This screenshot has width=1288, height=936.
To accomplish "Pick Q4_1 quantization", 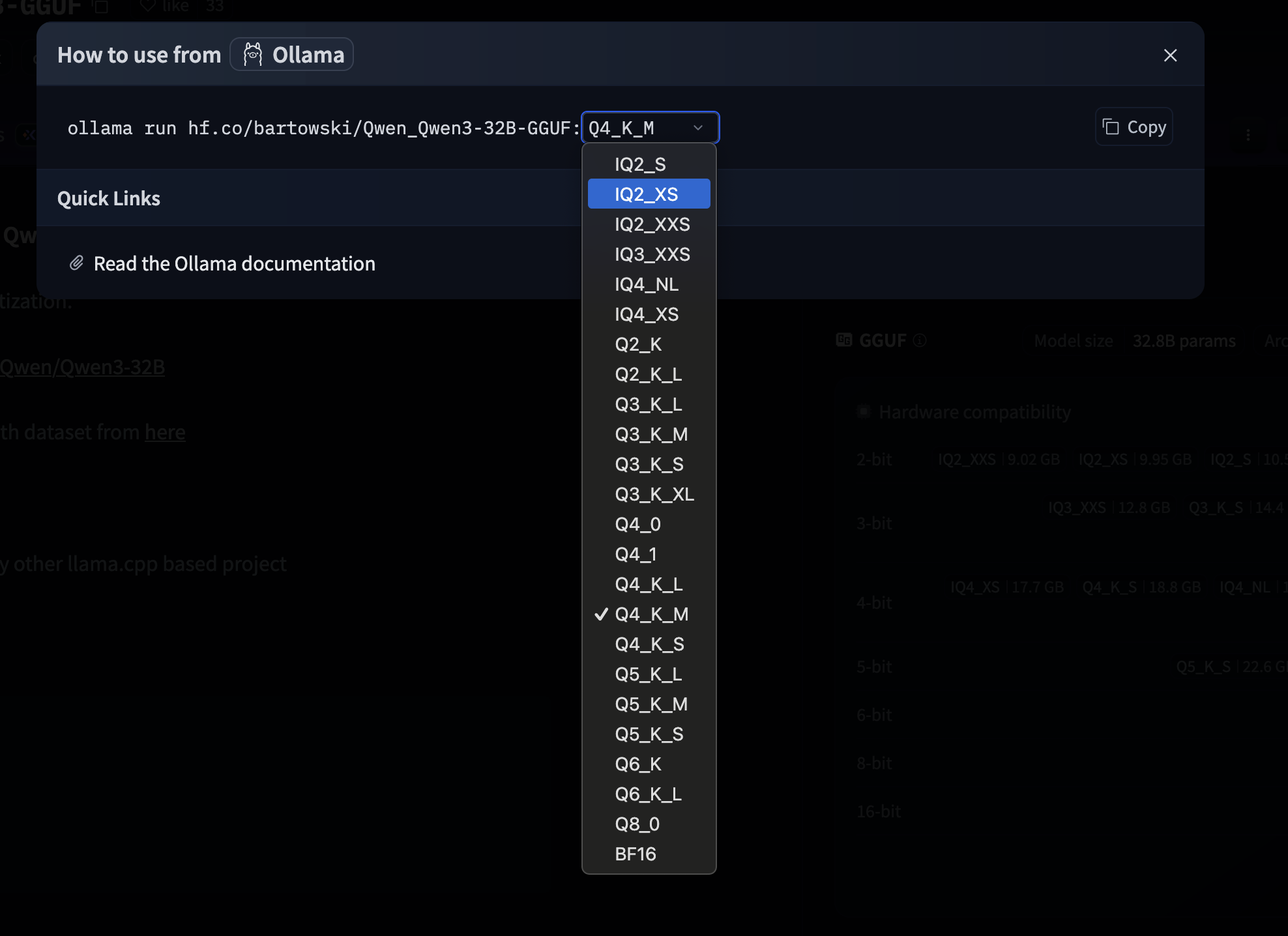I will 649,554.
